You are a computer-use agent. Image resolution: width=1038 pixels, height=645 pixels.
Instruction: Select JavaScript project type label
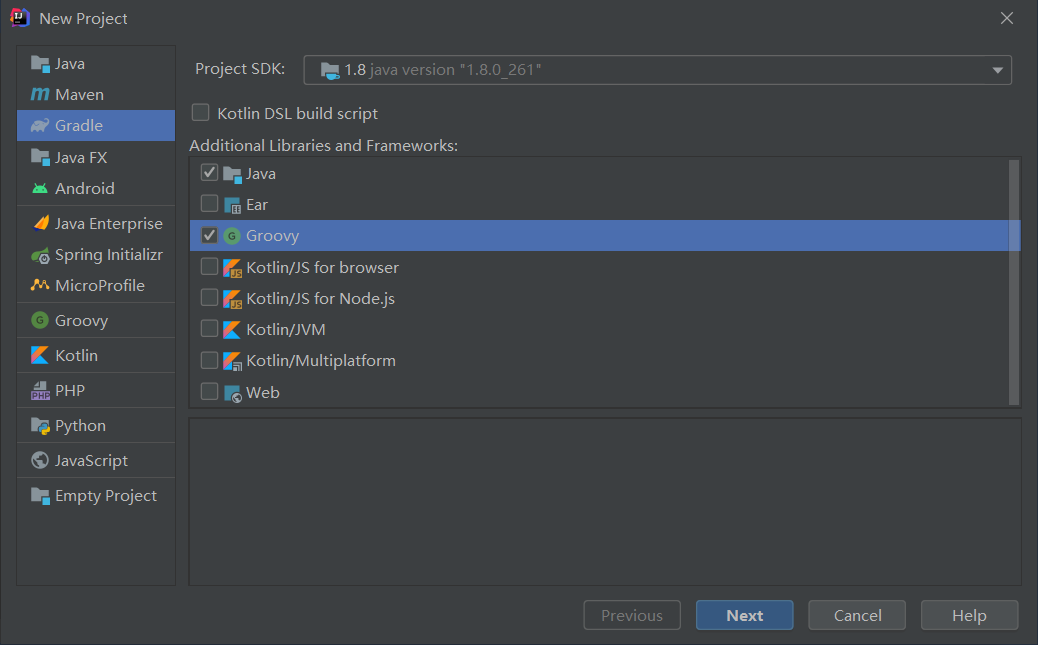point(91,460)
